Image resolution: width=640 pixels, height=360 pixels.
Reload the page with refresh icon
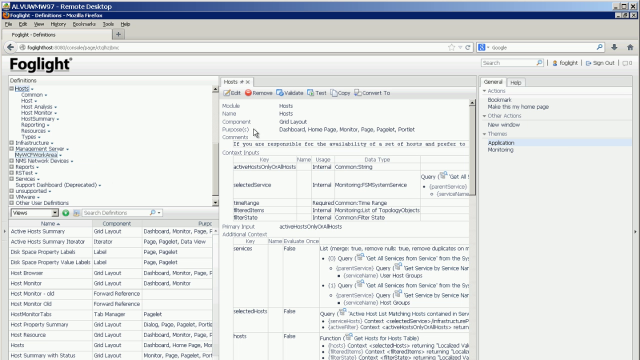(x=468, y=47)
